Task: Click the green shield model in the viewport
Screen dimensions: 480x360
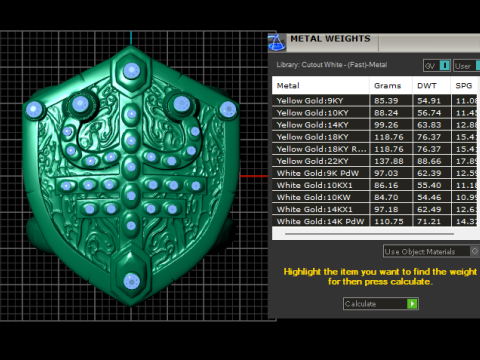Action: [132, 177]
